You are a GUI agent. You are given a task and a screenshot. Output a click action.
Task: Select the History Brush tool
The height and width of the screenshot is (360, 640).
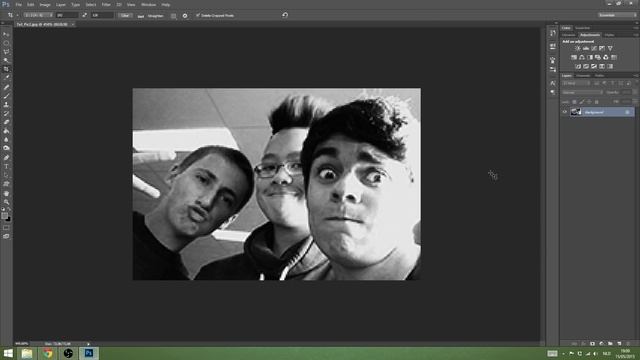coord(6,113)
